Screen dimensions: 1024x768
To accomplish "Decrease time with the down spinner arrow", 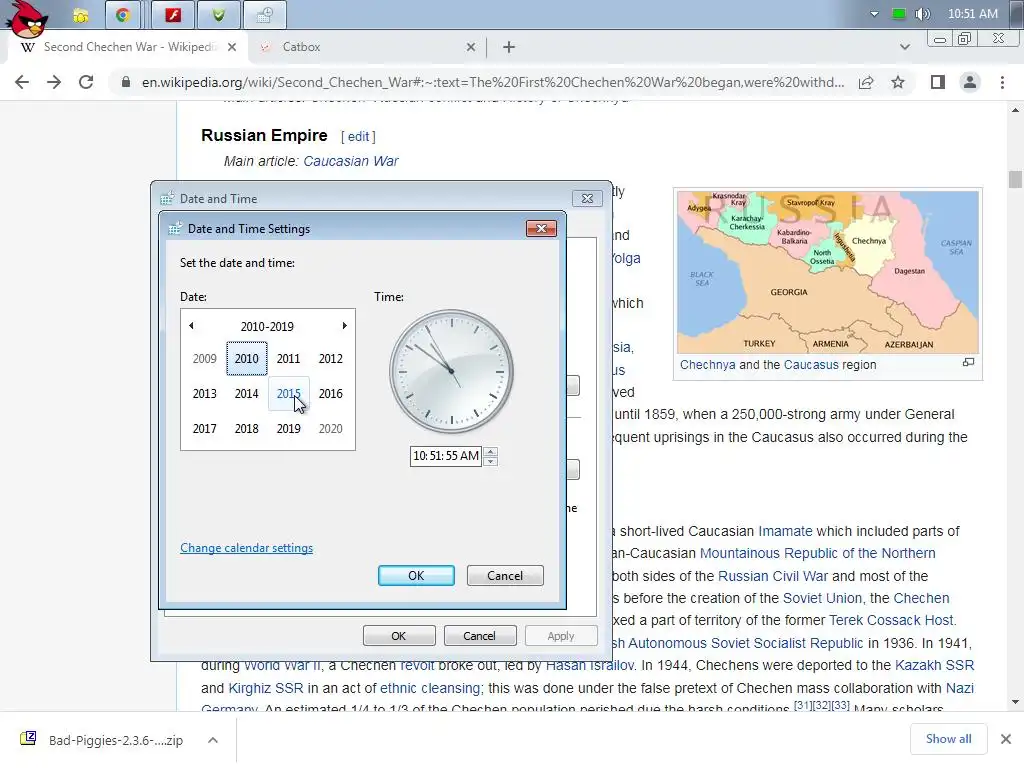I will (x=490, y=461).
